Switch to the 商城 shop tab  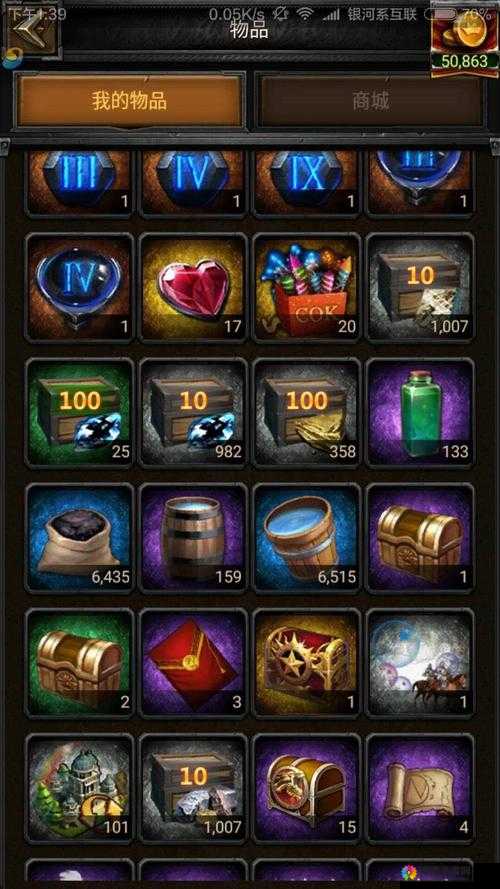click(x=371, y=101)
